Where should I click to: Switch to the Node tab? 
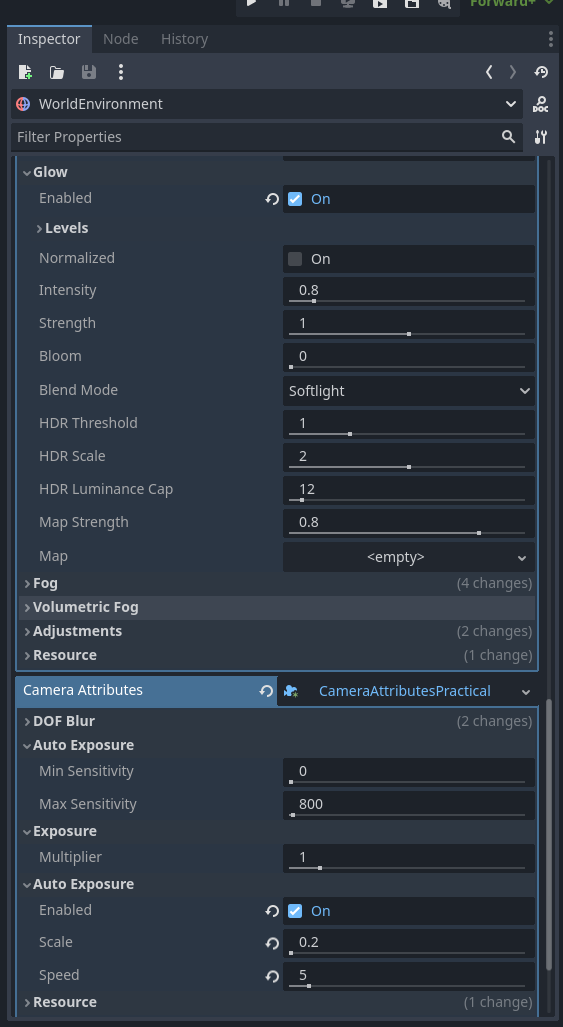pos(120,39)
